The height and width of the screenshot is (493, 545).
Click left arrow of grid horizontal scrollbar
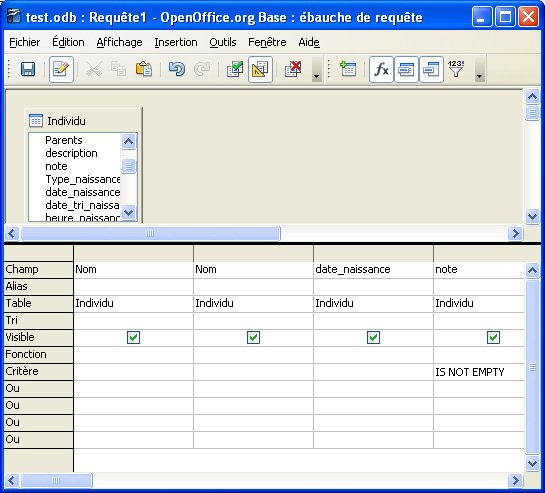click(x=11, y=480)
